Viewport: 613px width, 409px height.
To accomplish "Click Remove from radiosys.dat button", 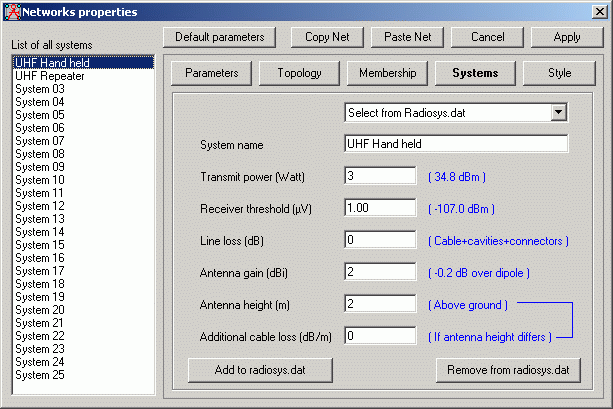I will [508, 370].
